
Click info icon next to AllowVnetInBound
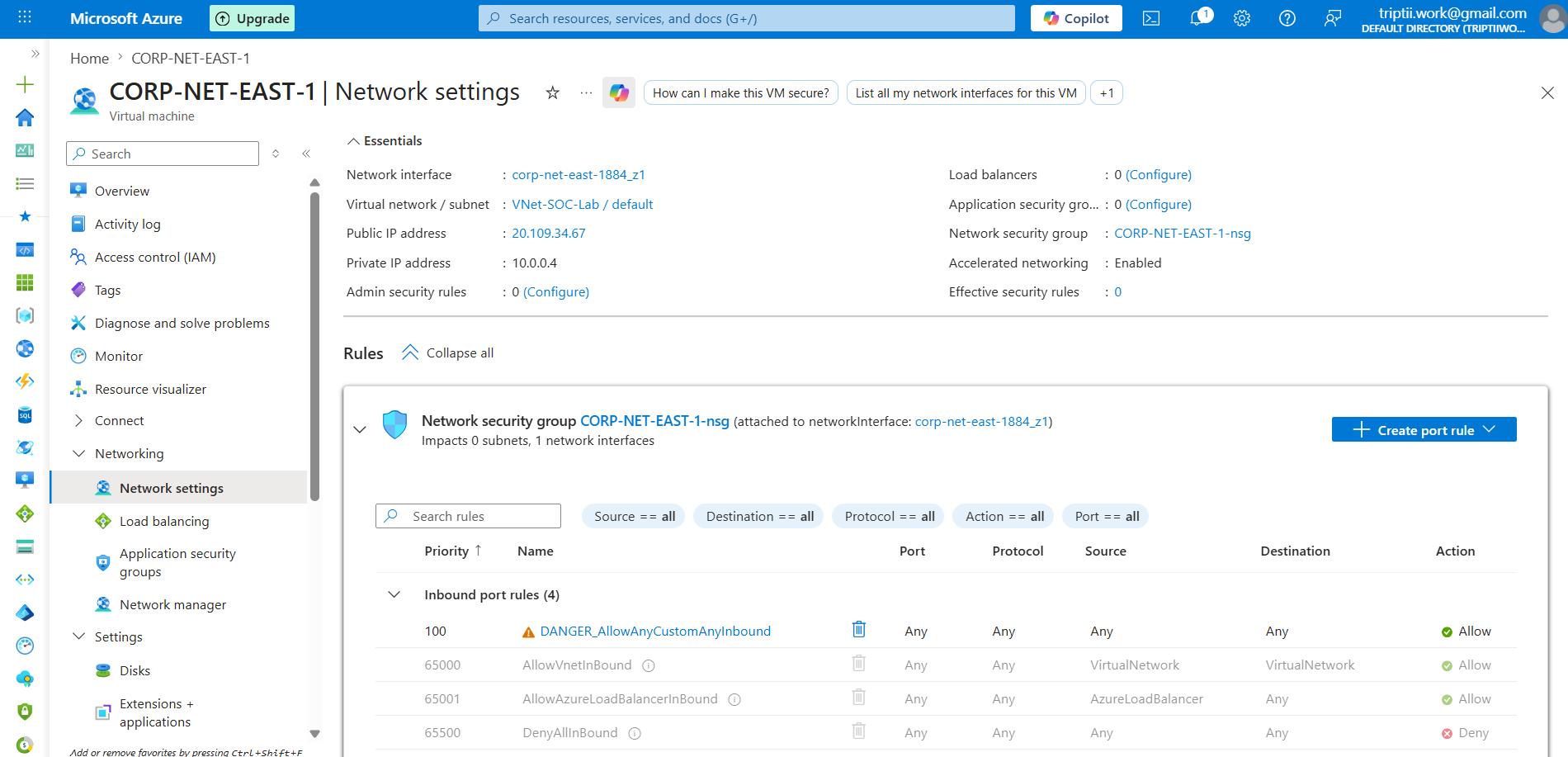649,665
